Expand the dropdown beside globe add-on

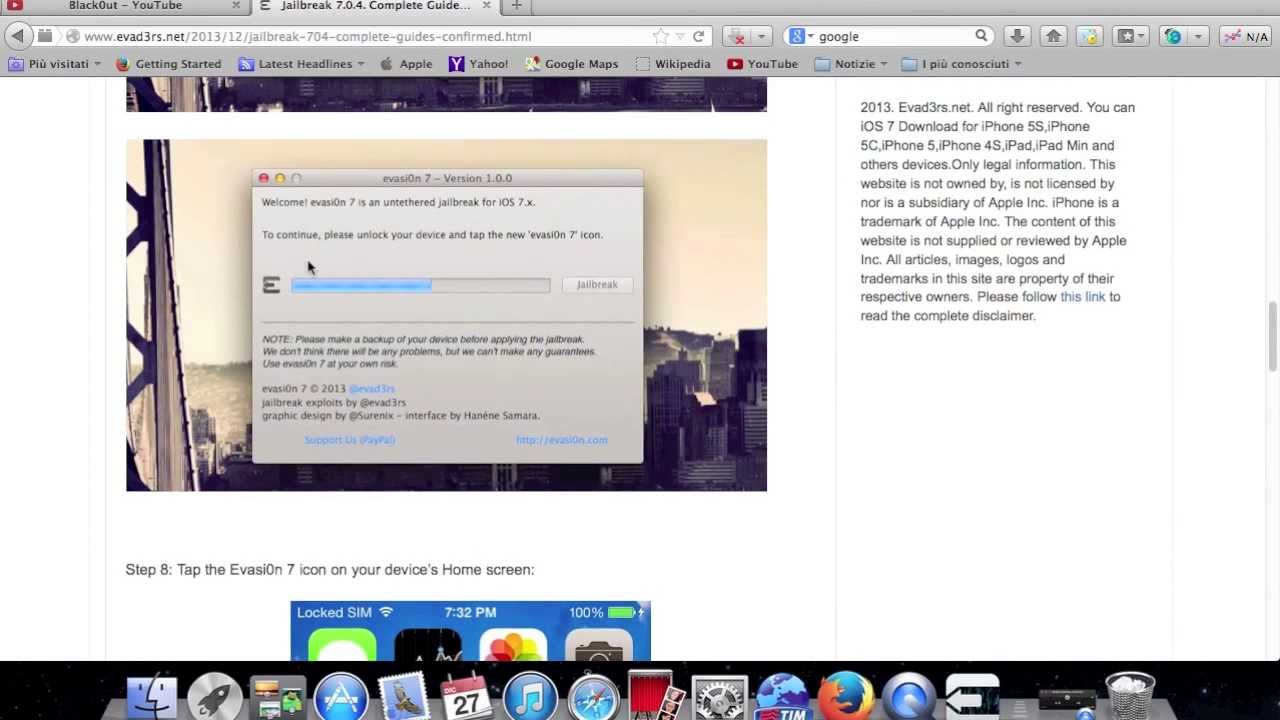(1198, 36)
